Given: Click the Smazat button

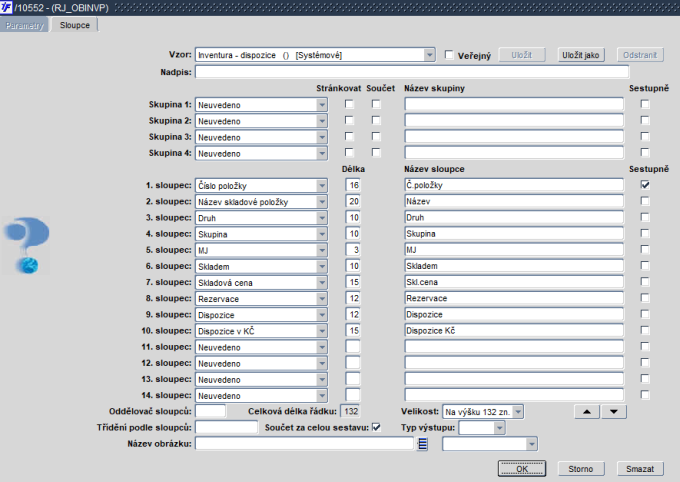Looking at the screenshot, I should [x=640, y=469].
